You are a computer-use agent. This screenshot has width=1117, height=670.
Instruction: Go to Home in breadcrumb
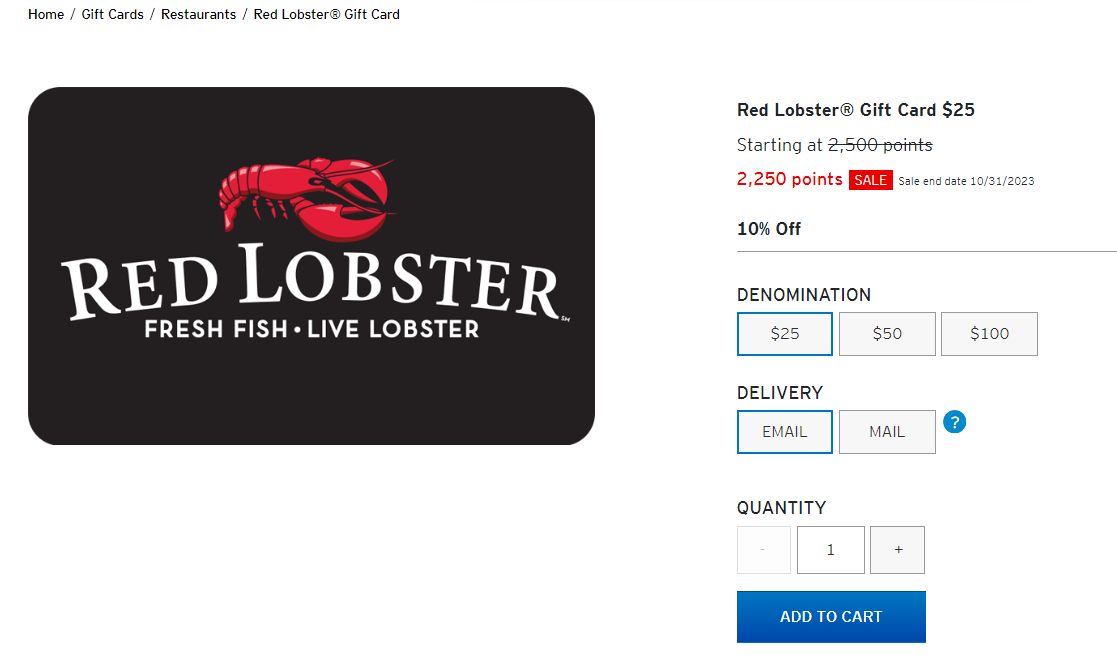click(46, 15)
